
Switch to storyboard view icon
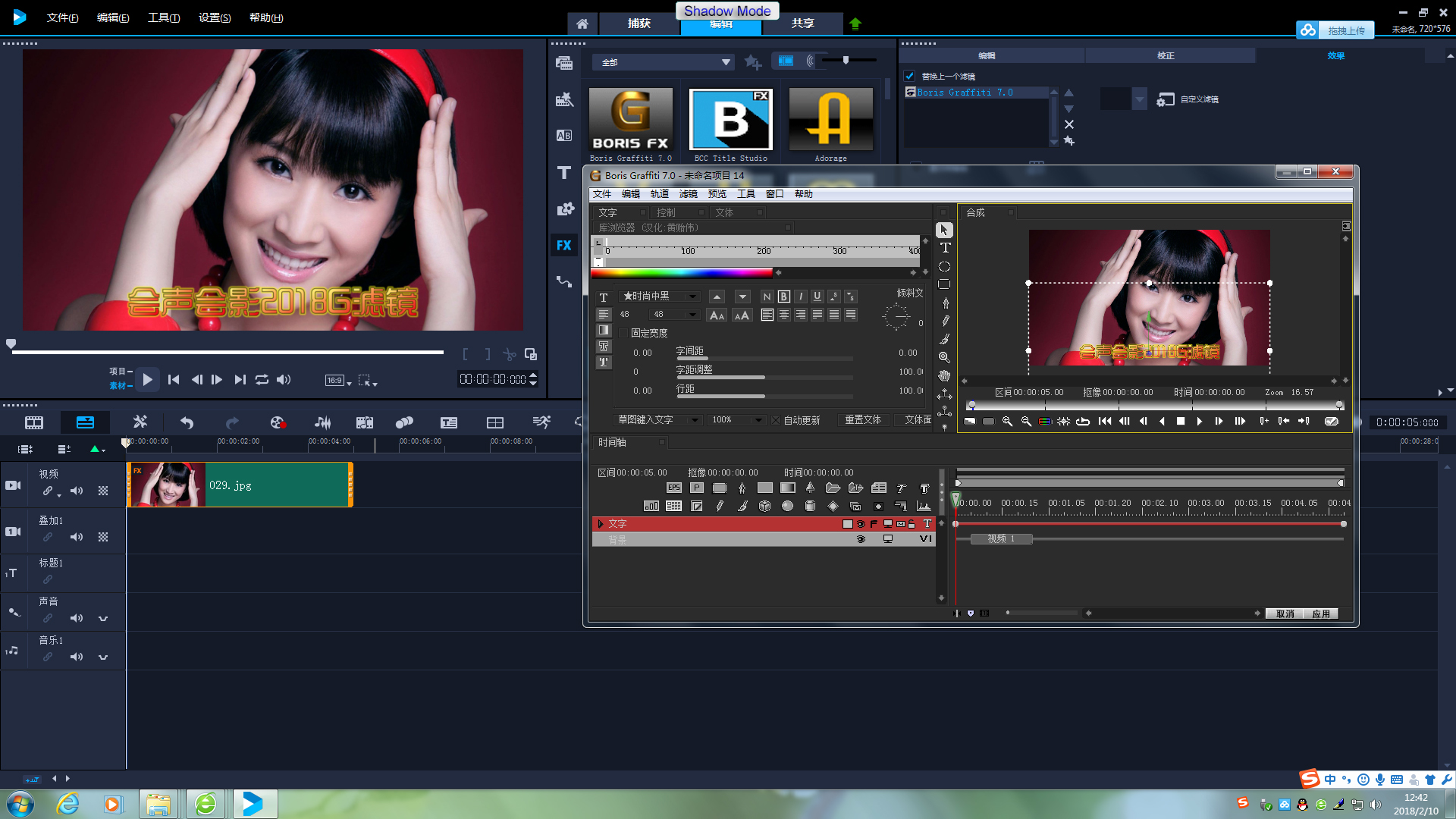(34, 422)
